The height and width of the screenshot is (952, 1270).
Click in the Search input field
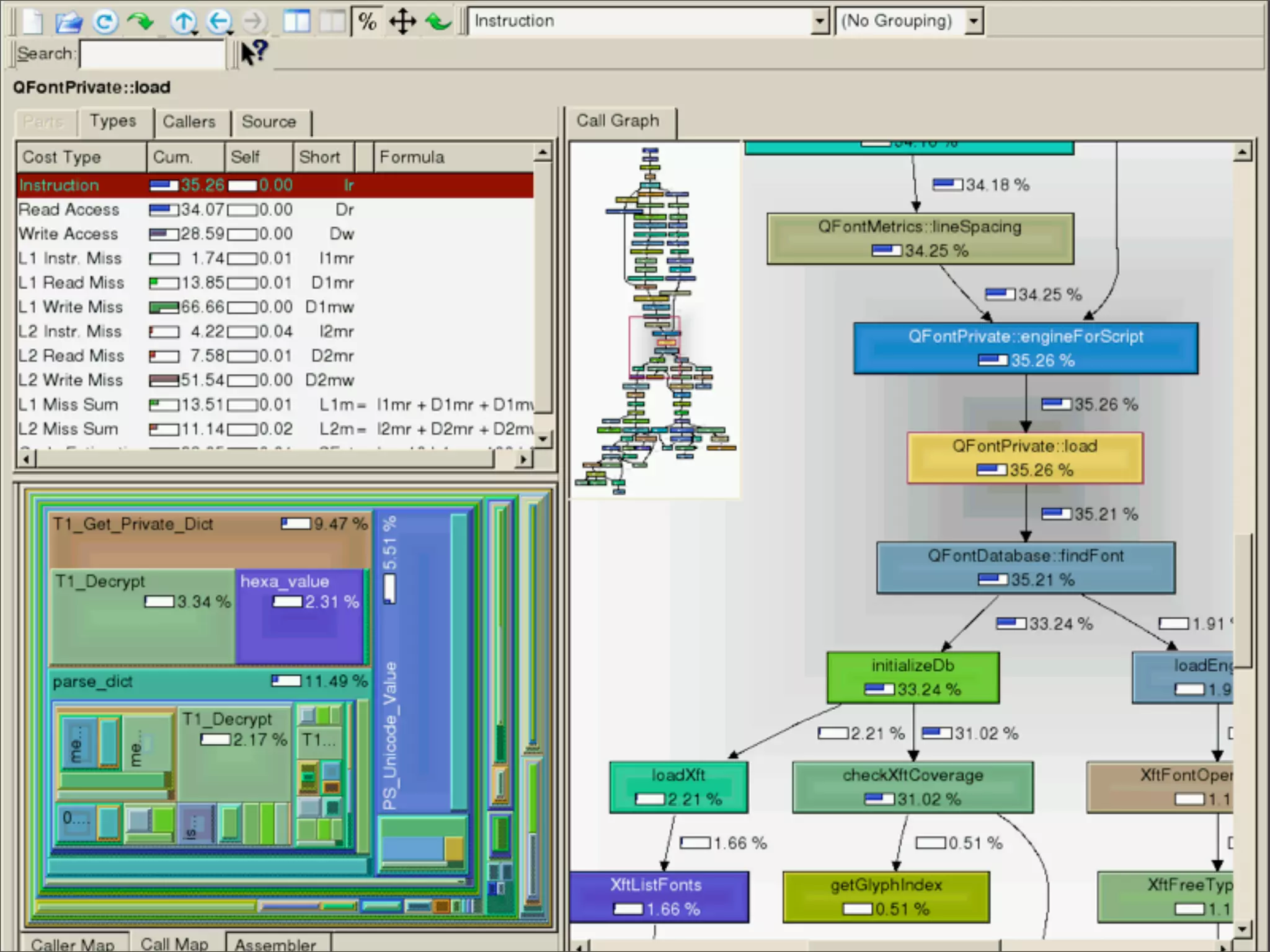click(x=153, y=54)
